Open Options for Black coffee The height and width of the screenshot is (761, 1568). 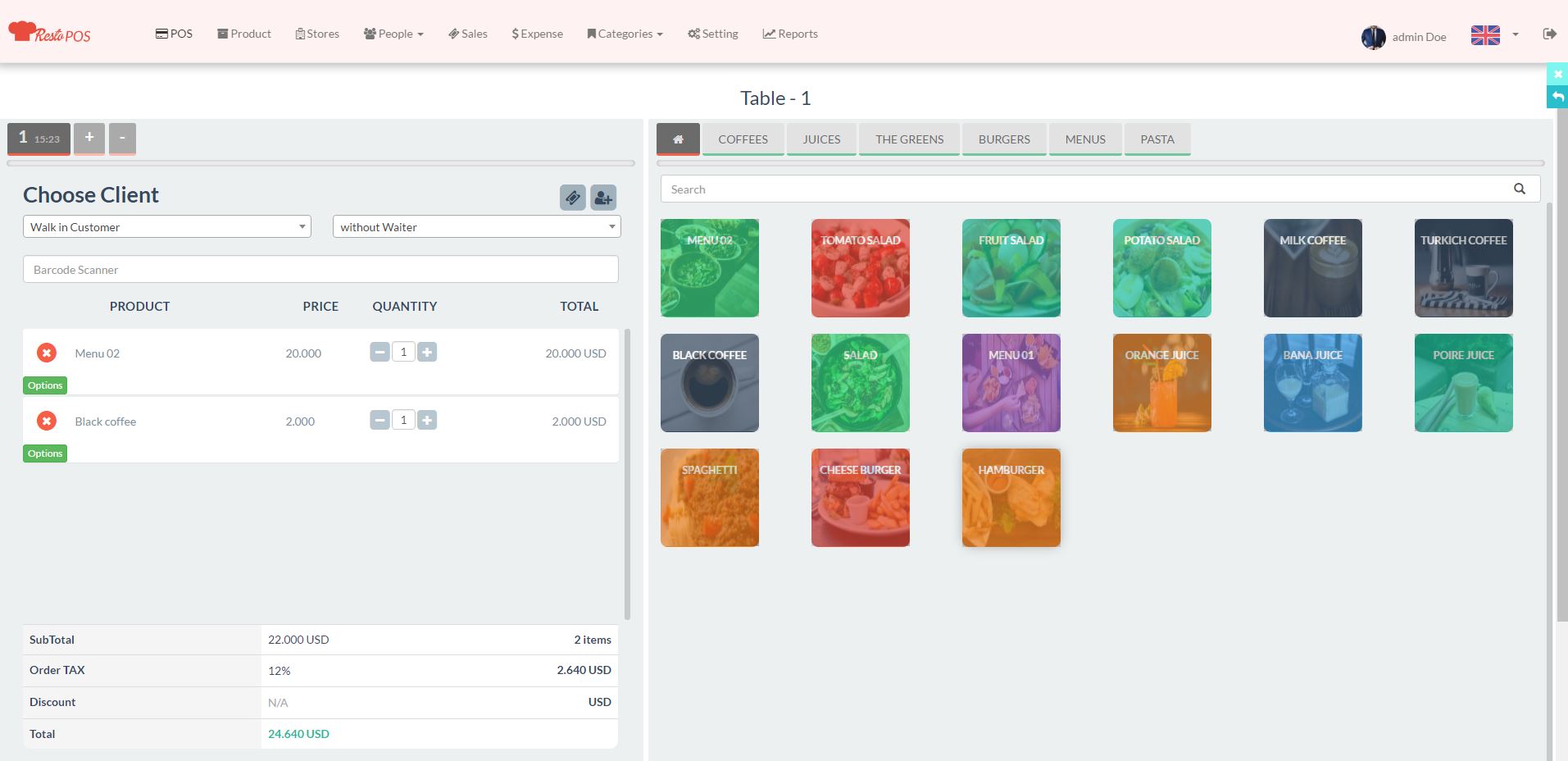pos(45,453)
